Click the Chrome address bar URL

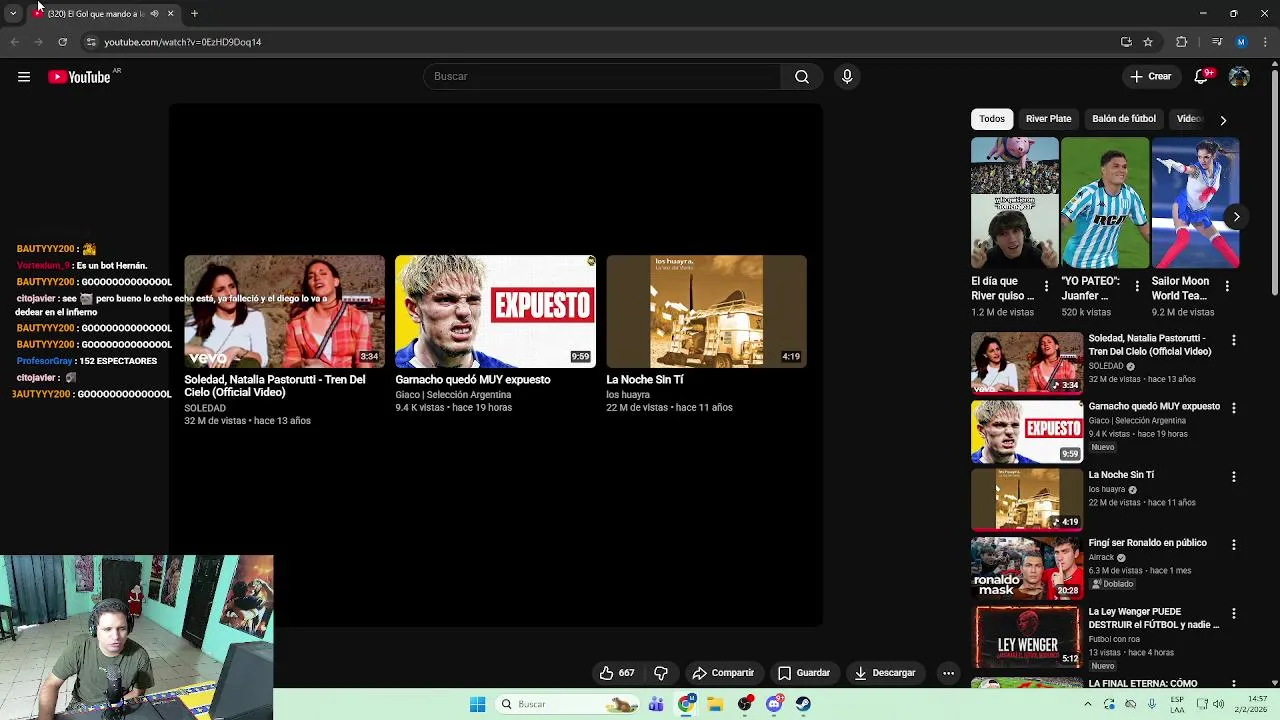coord(183,42)
